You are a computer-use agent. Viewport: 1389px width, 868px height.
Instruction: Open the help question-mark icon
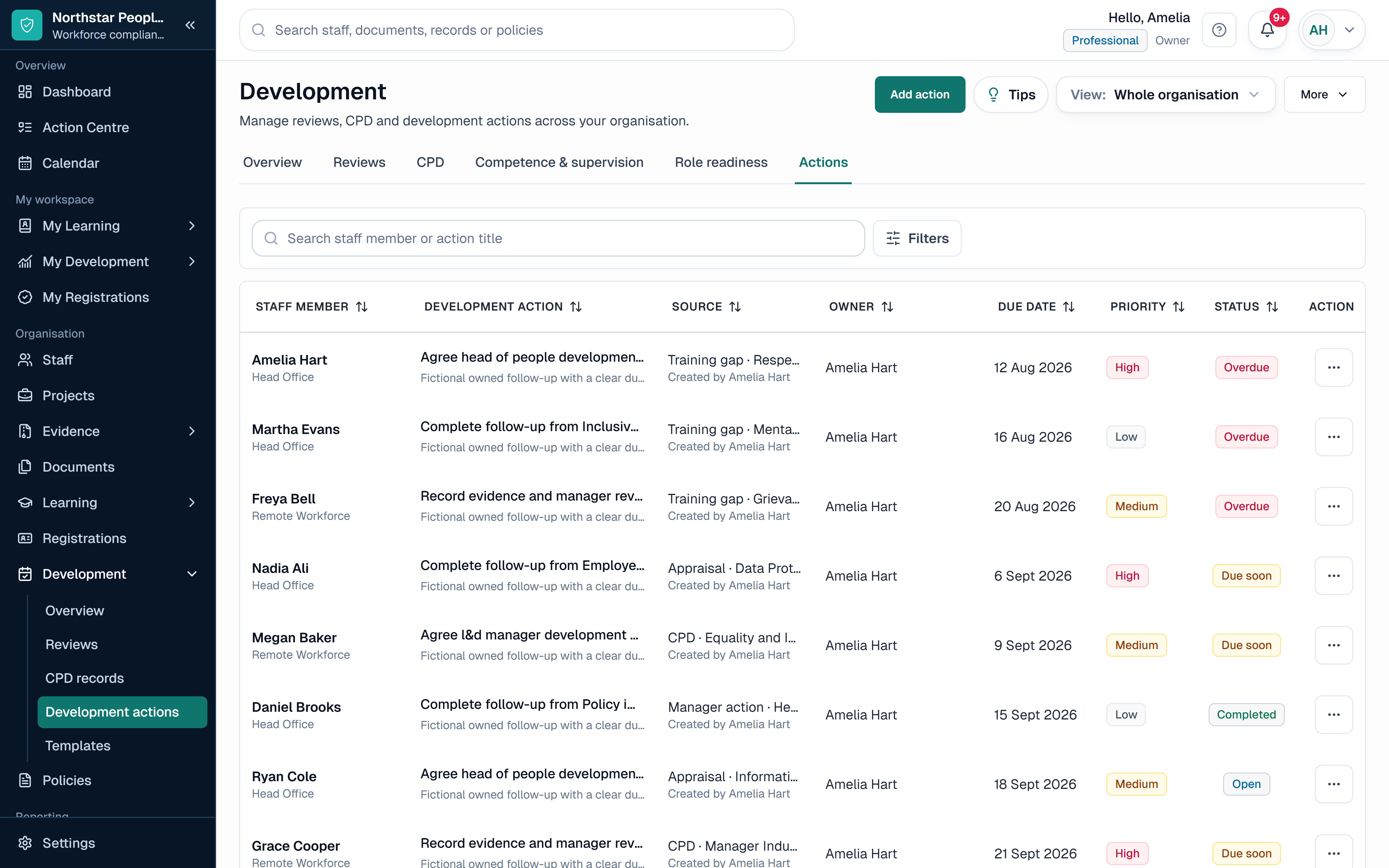click(x=1219, y=30)
